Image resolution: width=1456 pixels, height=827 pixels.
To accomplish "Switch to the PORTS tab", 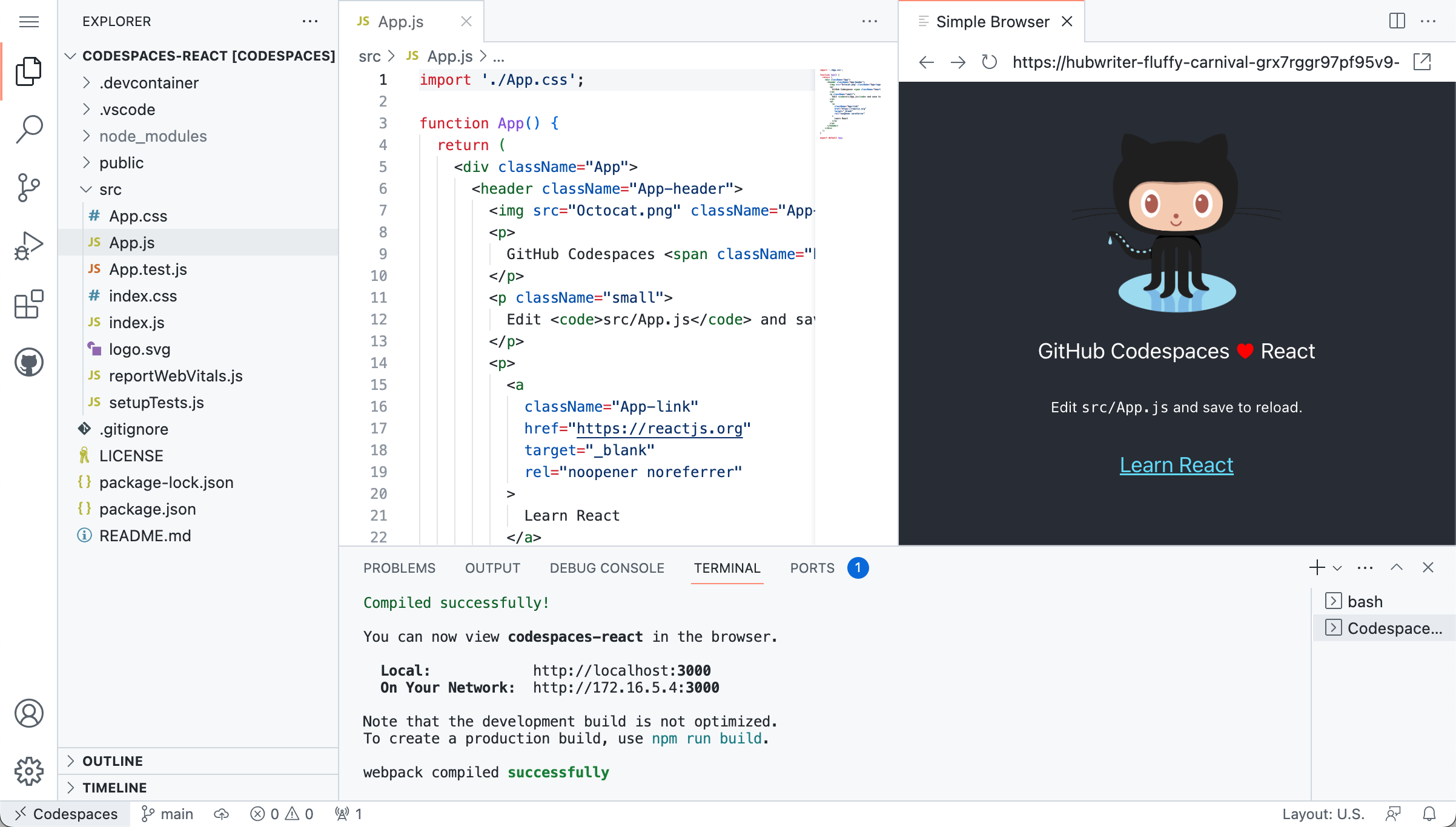I will 812,567.
